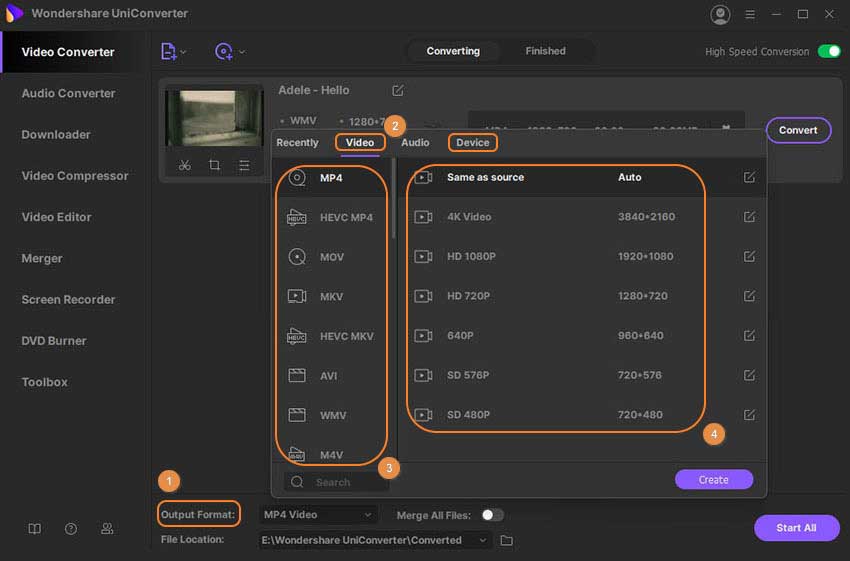The width and height of the screenshot is (850, 561).
Task: Go to Downloader
Action: 56,134
